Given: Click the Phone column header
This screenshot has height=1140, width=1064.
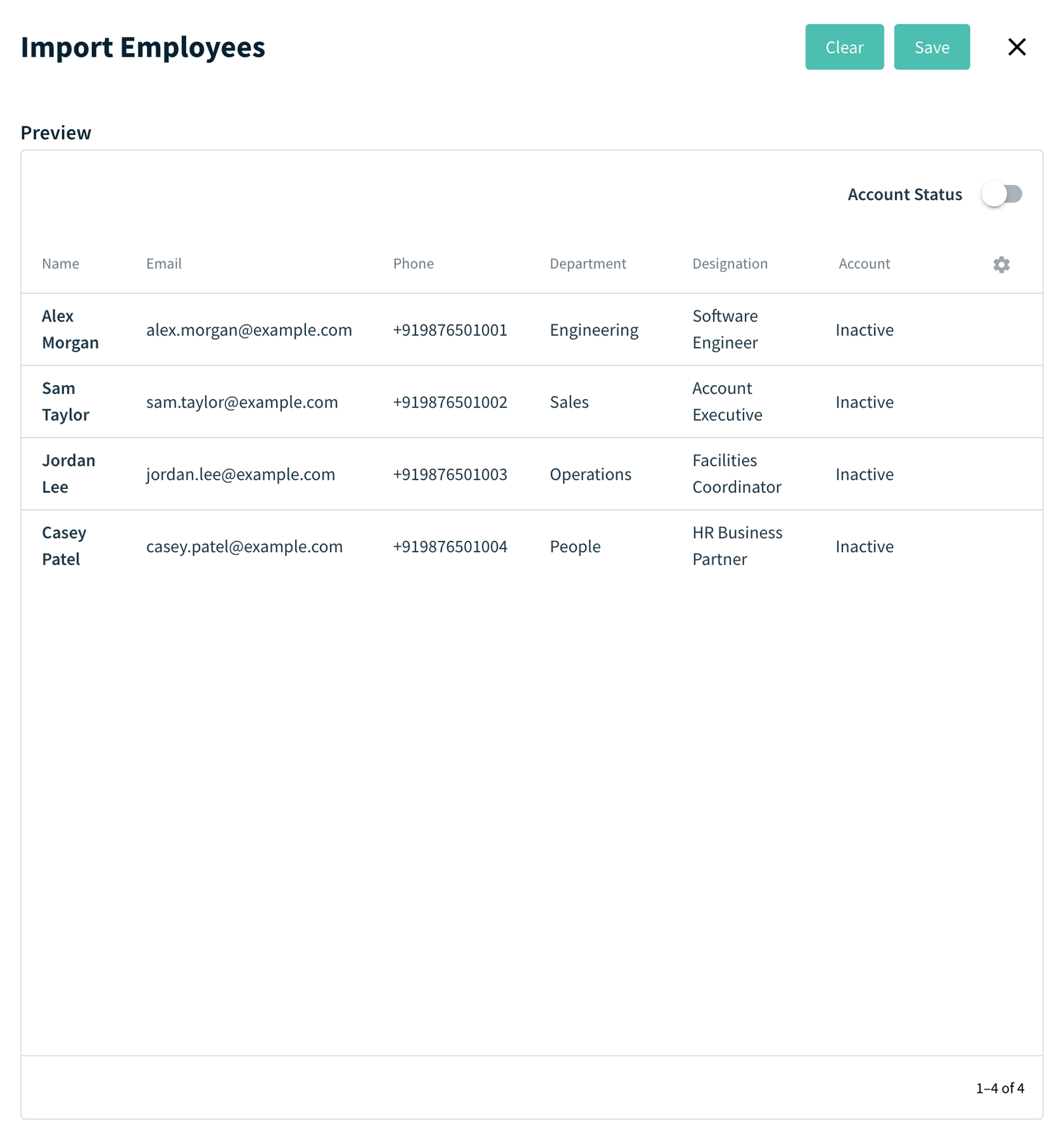Looking at the screenshot, I should point(413,263).
